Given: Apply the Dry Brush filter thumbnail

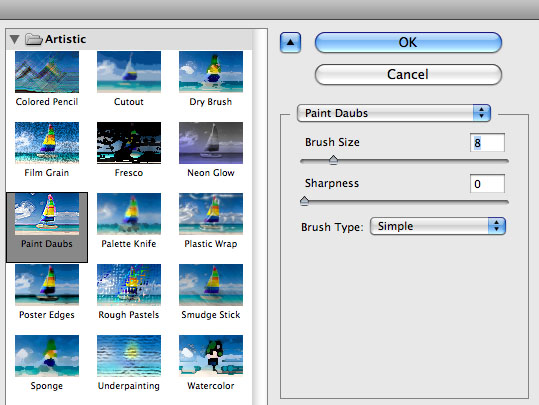Looking at the screenshot, I should pyautogui.click(x=211, y=72).
